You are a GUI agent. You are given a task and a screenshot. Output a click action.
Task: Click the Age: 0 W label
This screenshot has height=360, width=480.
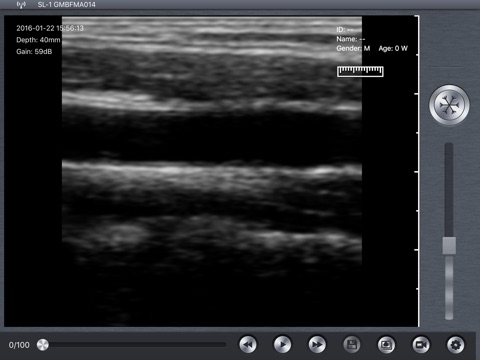[x=393, y=48]
